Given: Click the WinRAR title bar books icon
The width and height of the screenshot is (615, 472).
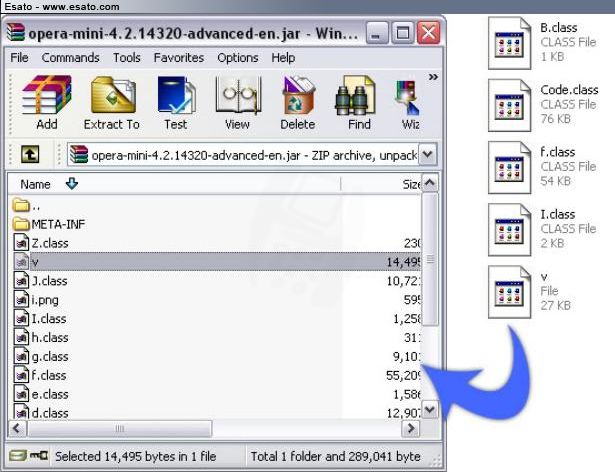Looking at the screenshot, I should pyautogui.click(x=16, y=33).
